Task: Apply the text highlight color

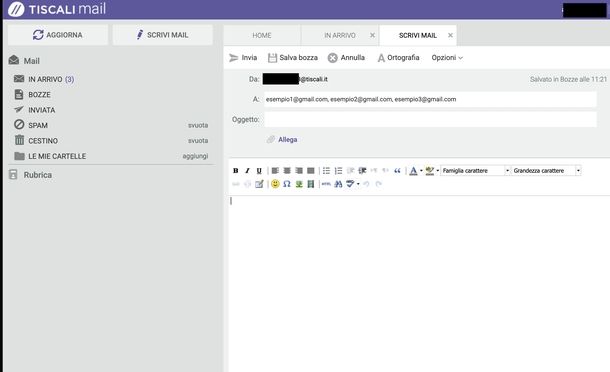Action: (429, 170)
